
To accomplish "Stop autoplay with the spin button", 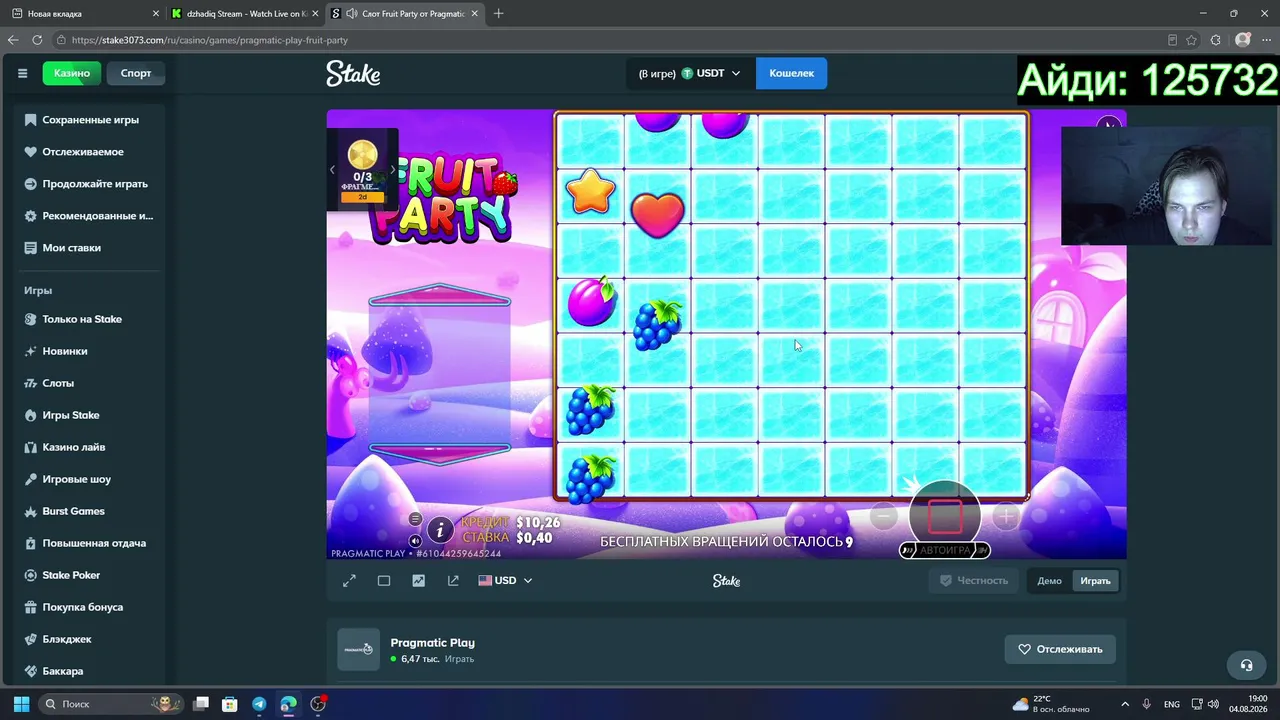I will tap(945, 517).
